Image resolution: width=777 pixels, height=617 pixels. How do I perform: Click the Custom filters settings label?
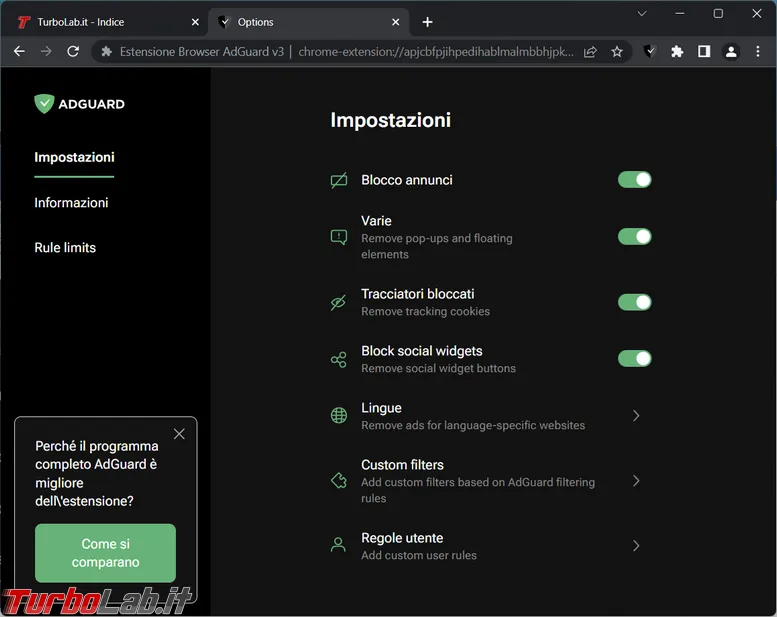pyautogui.click(x=402, y=464)
